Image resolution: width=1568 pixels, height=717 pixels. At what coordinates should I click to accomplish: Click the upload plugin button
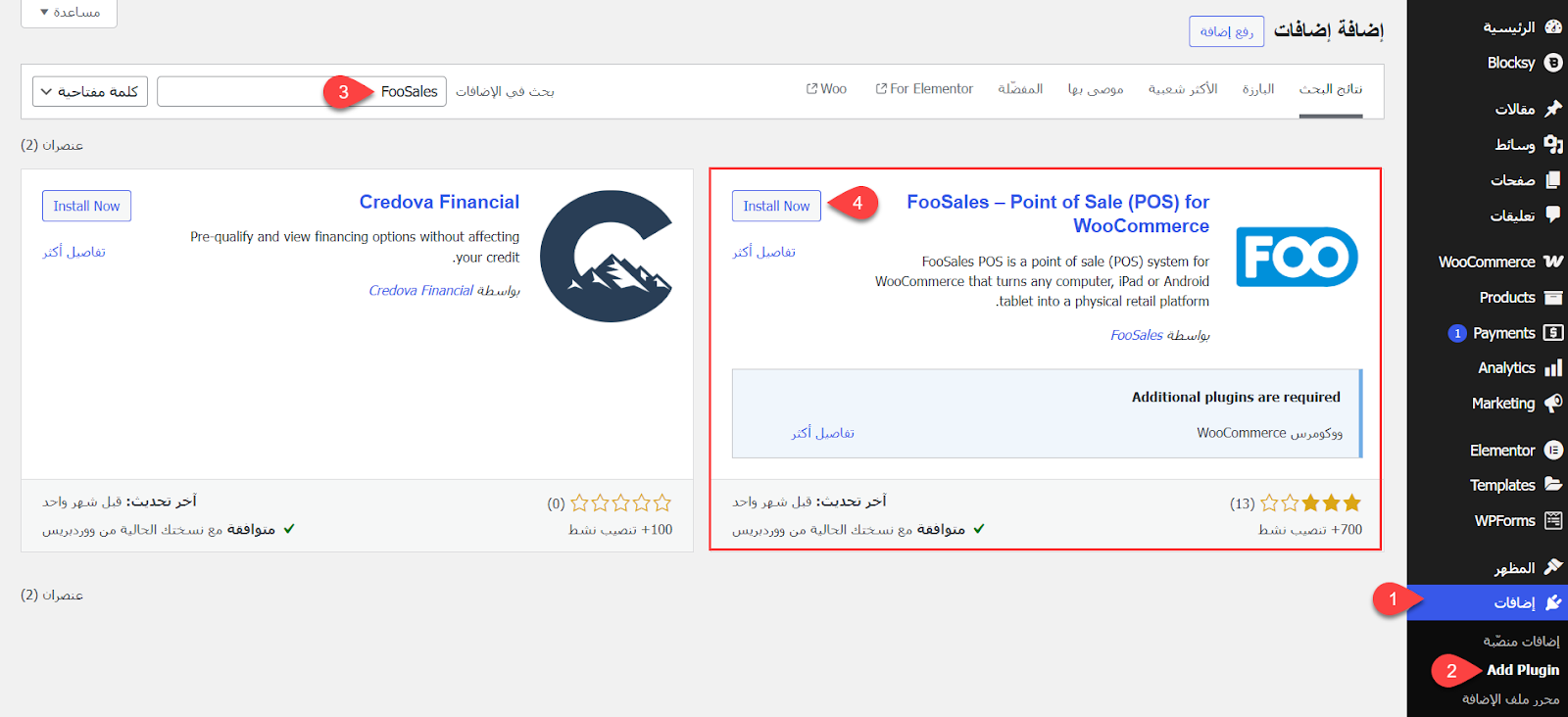[x=1226, y=31]
